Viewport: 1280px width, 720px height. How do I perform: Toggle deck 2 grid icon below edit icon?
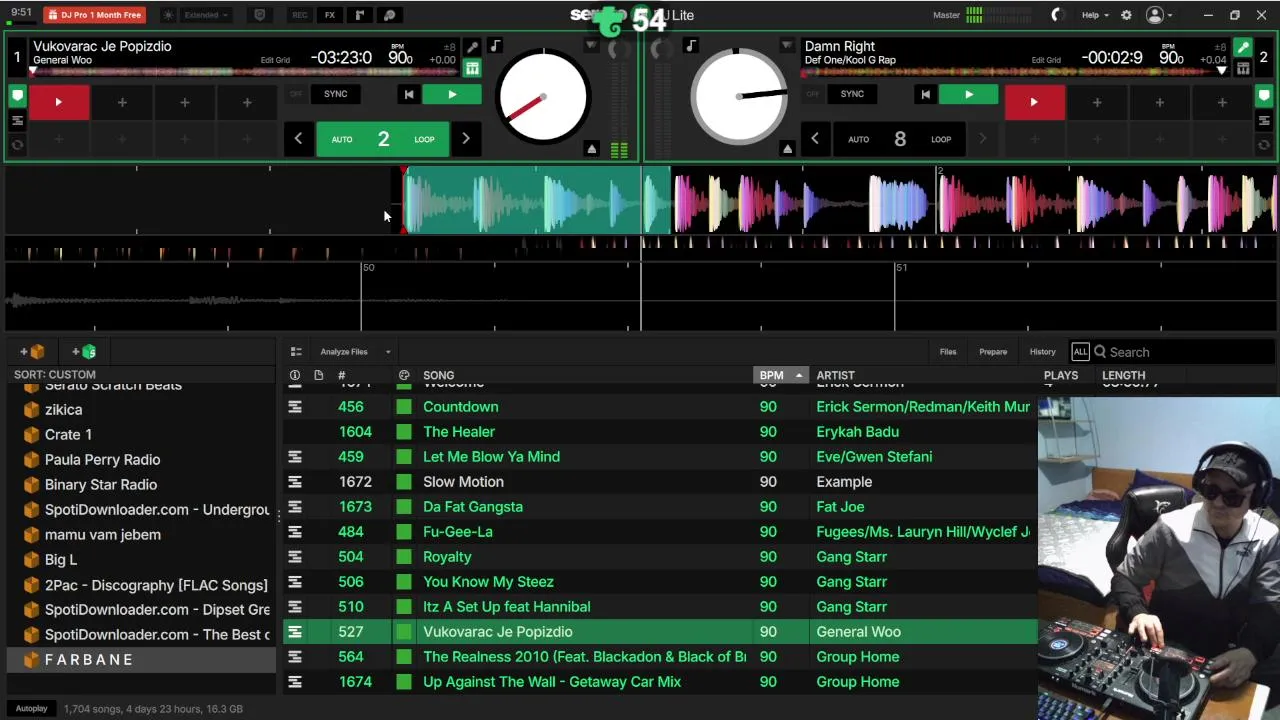click(x=1243, y=68)
